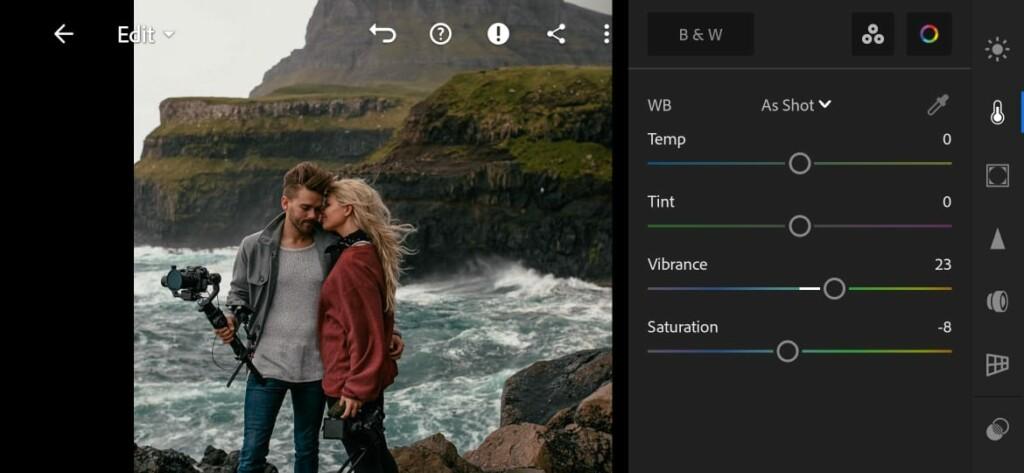Screen dimensions: 1024x473
Task: Click the Tint slider handle
Action: [x=799, y=226]
